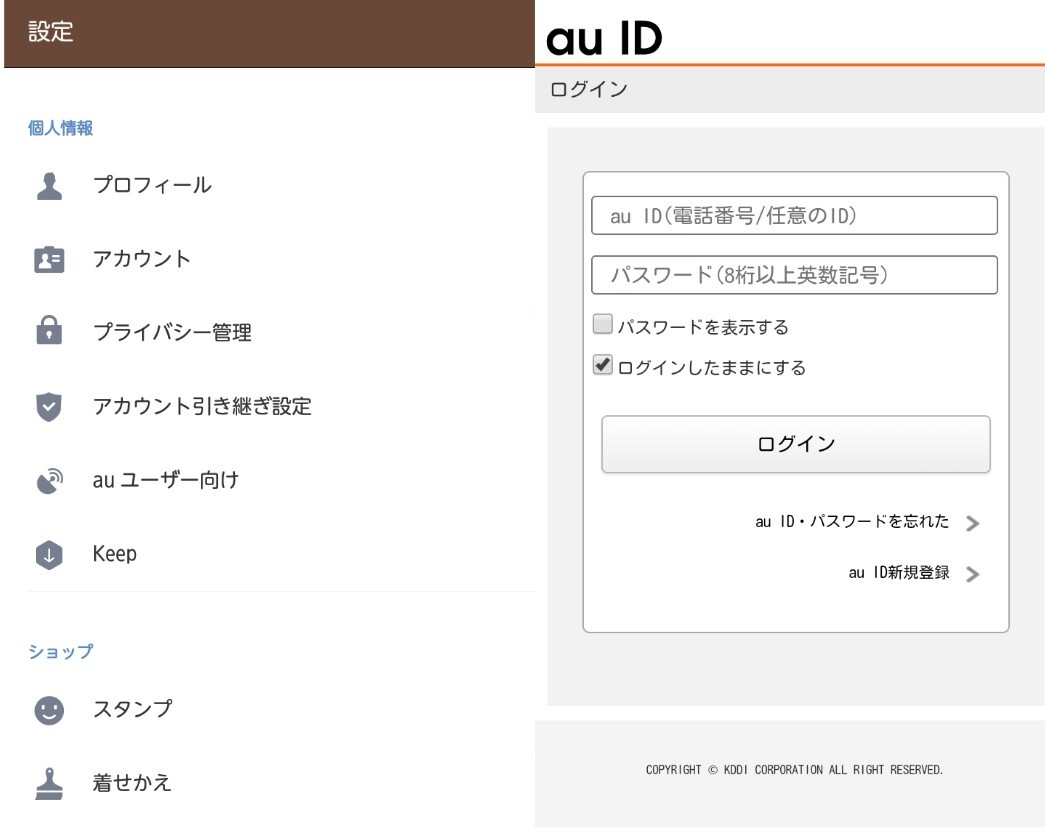Open au ID・パスワードを忘れた link

point(852,521)
